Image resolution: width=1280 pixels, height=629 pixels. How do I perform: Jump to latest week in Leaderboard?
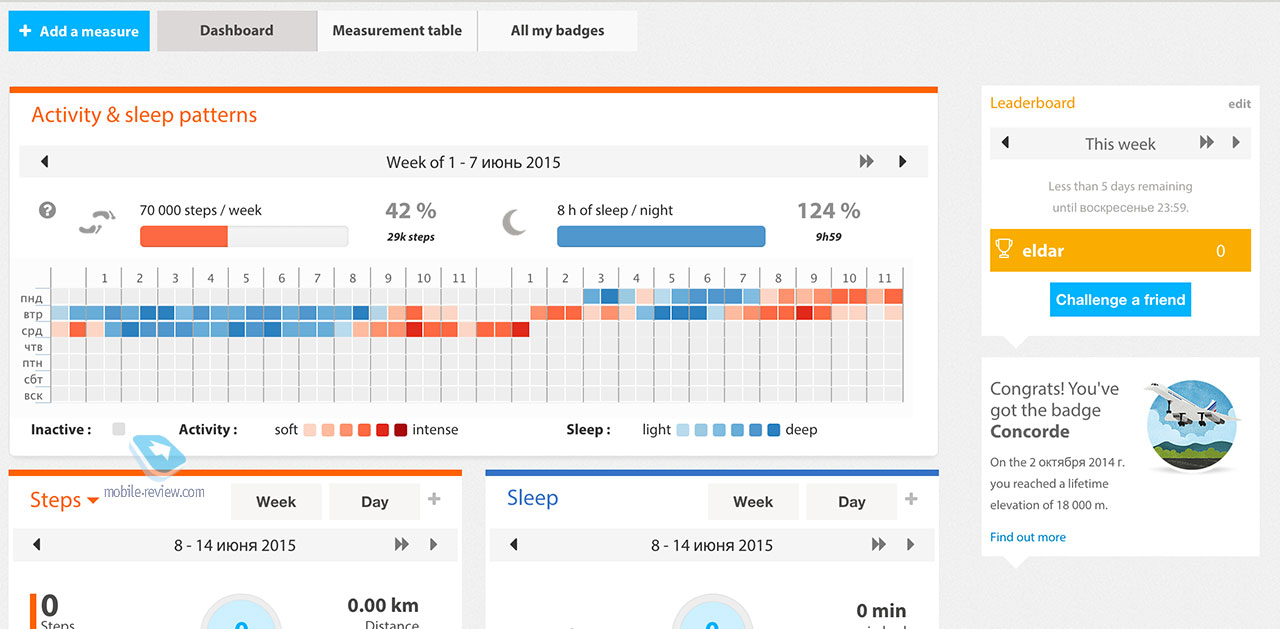point(1206,143)
